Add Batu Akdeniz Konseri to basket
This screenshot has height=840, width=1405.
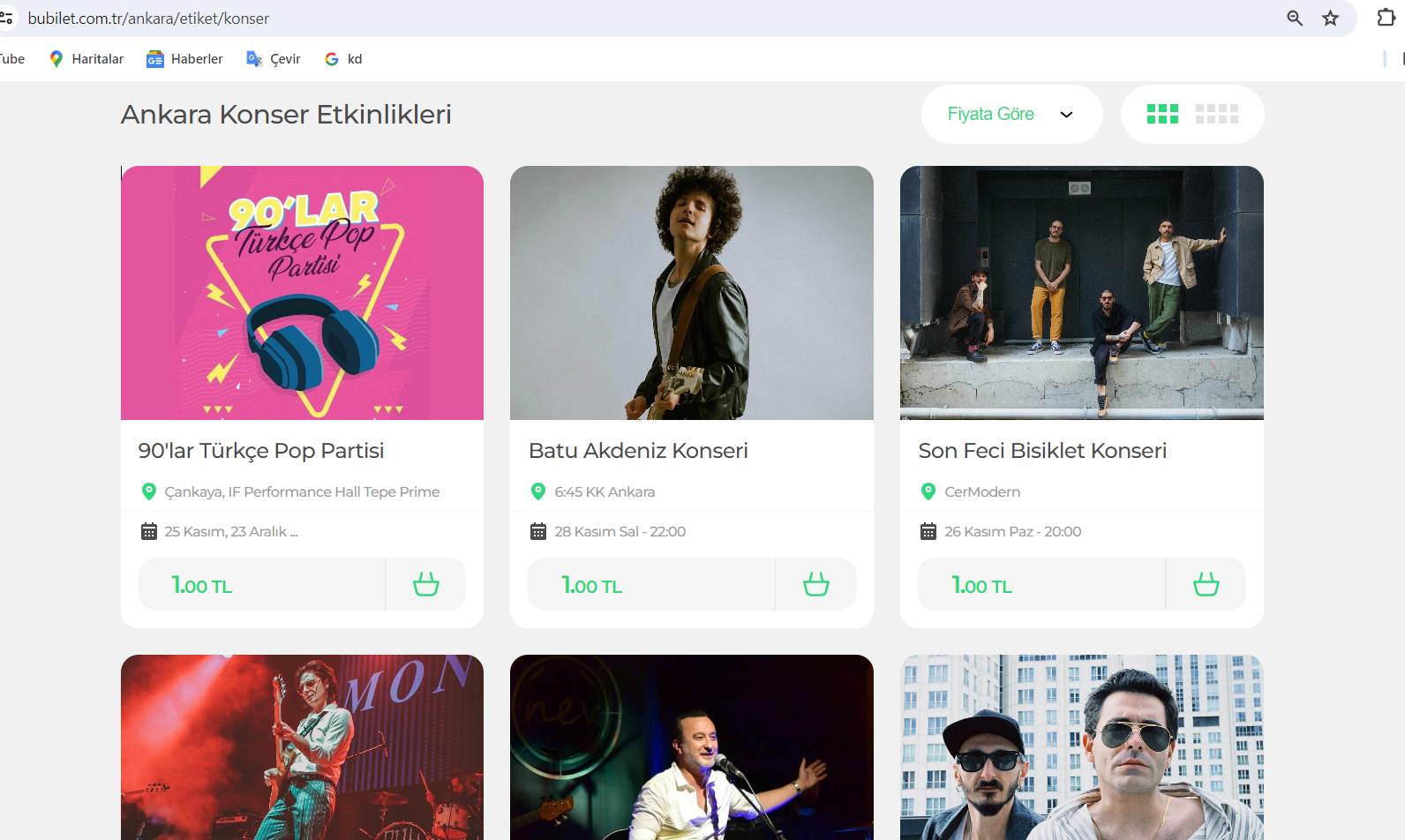click(x=816, y=584)
